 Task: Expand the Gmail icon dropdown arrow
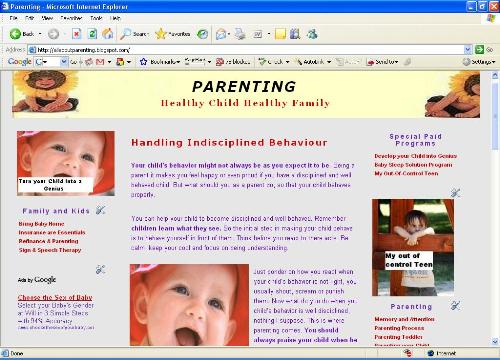click(109, 62)
